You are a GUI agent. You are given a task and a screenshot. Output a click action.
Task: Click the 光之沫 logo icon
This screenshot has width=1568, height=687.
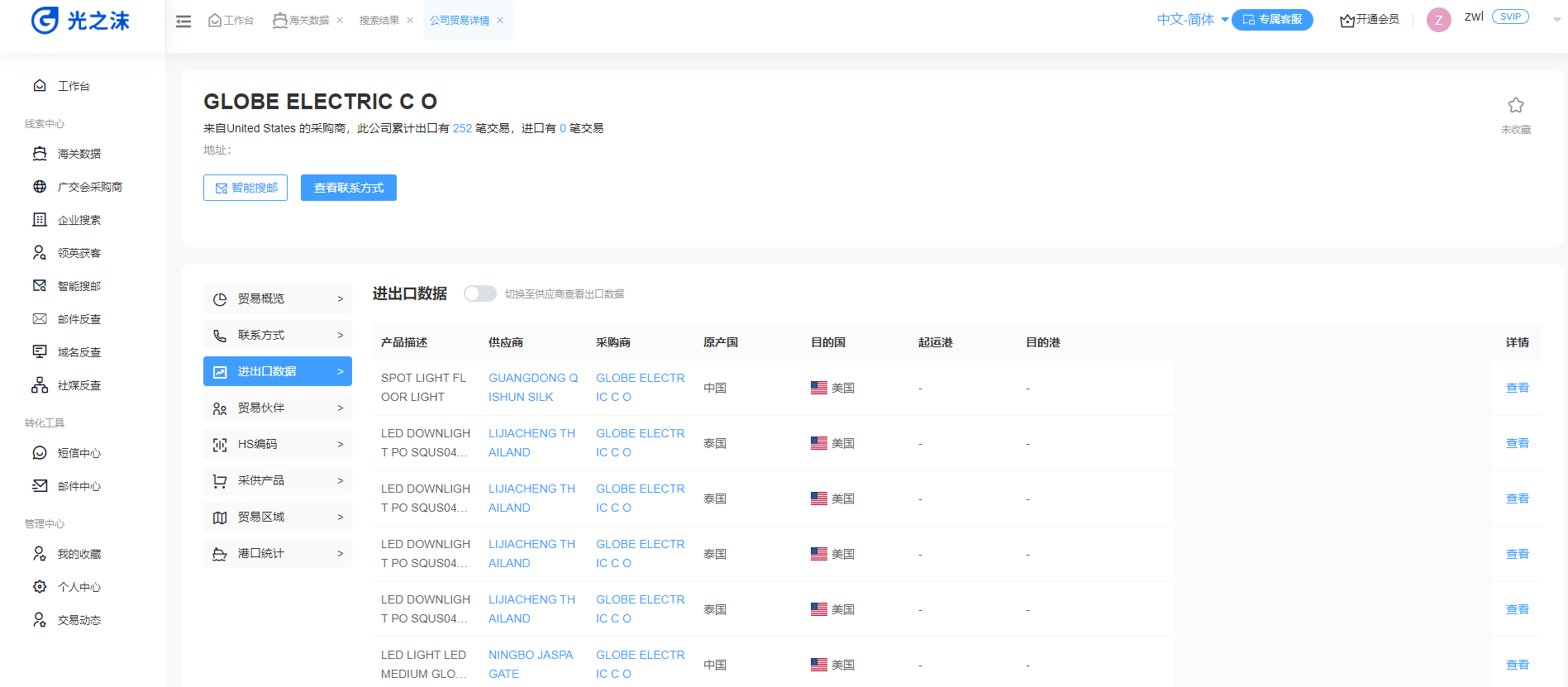[x=45, y=20]
